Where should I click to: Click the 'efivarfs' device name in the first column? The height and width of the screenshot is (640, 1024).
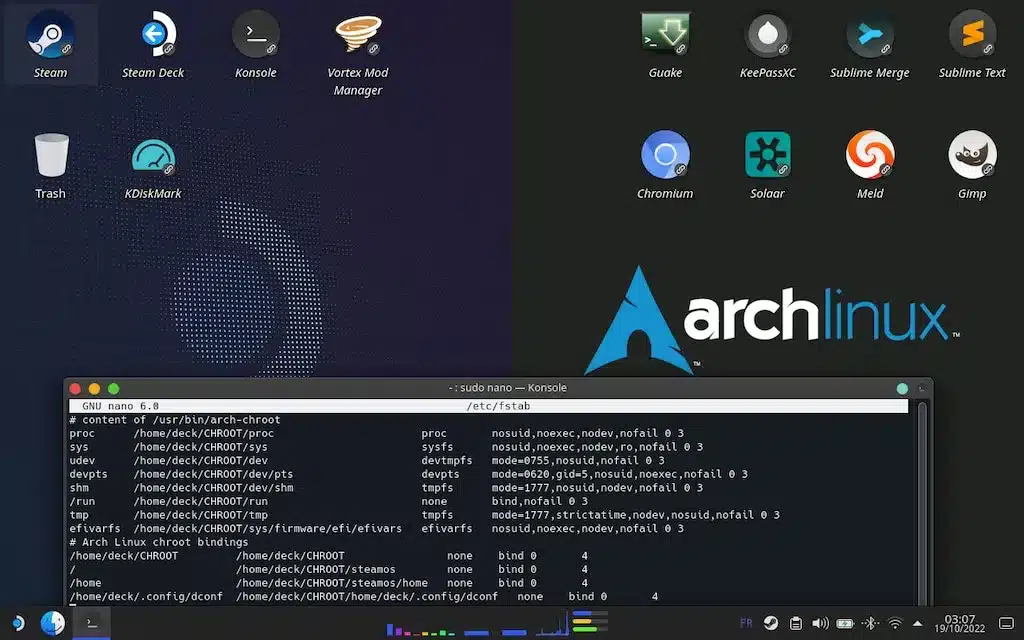pos(95,528)
